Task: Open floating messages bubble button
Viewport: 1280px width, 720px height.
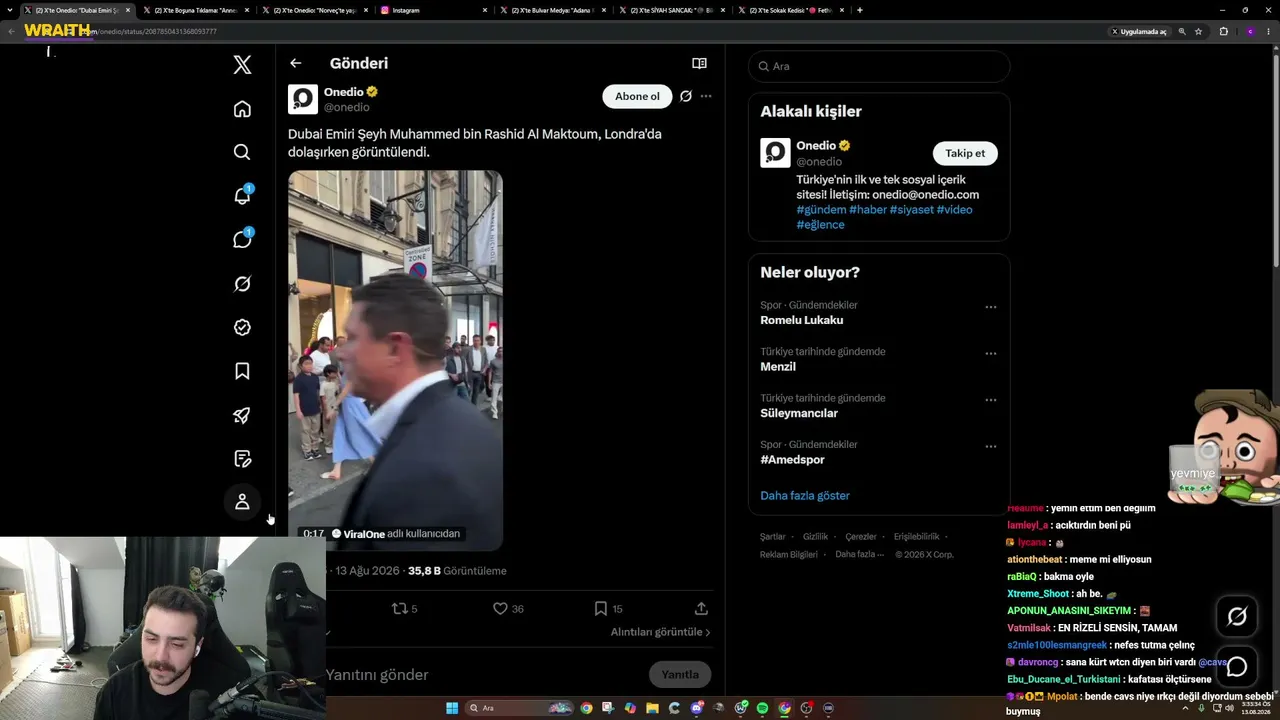Action: pyautogui.click(x=1237, y=667)
